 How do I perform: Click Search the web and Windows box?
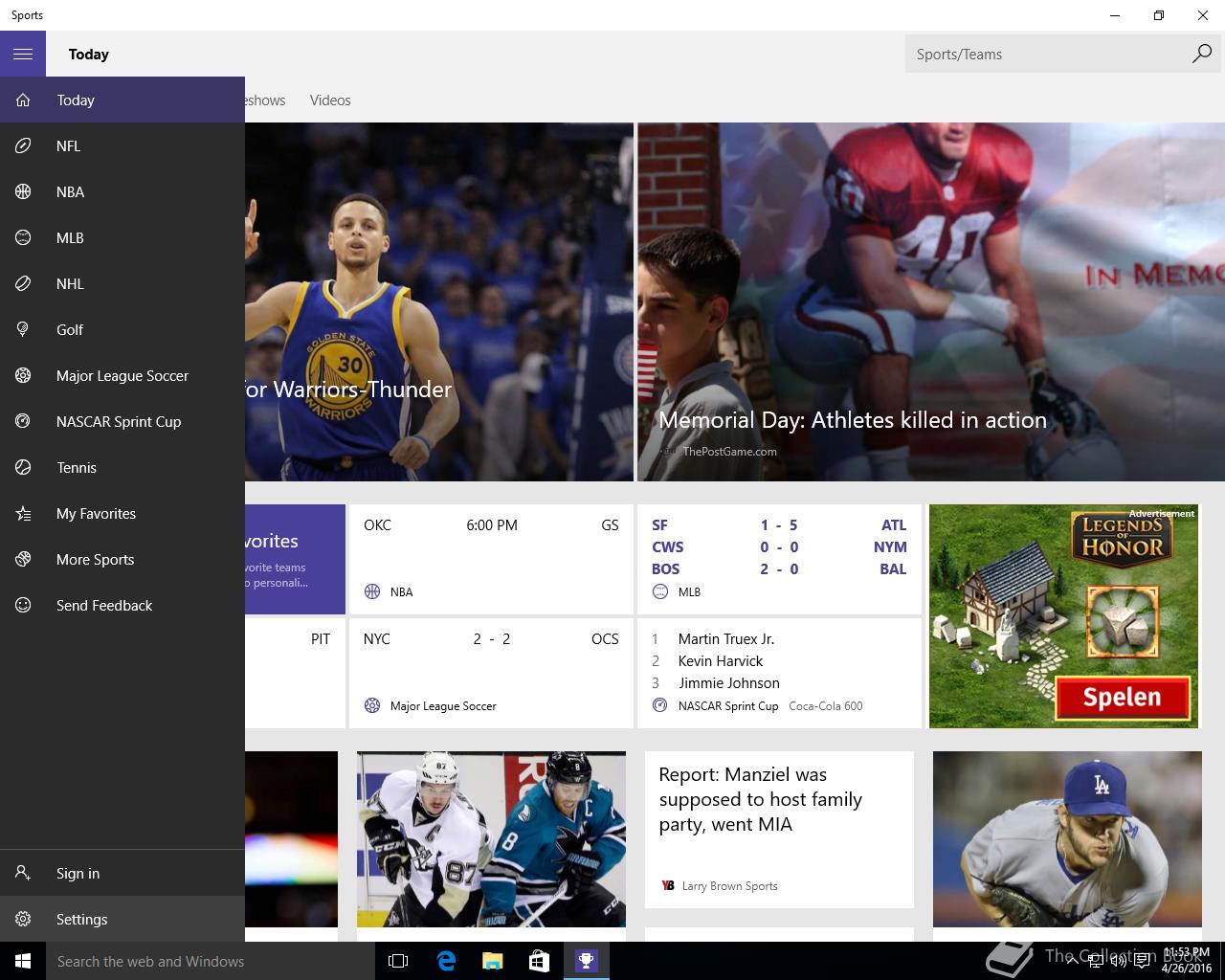tap(211, 961)
